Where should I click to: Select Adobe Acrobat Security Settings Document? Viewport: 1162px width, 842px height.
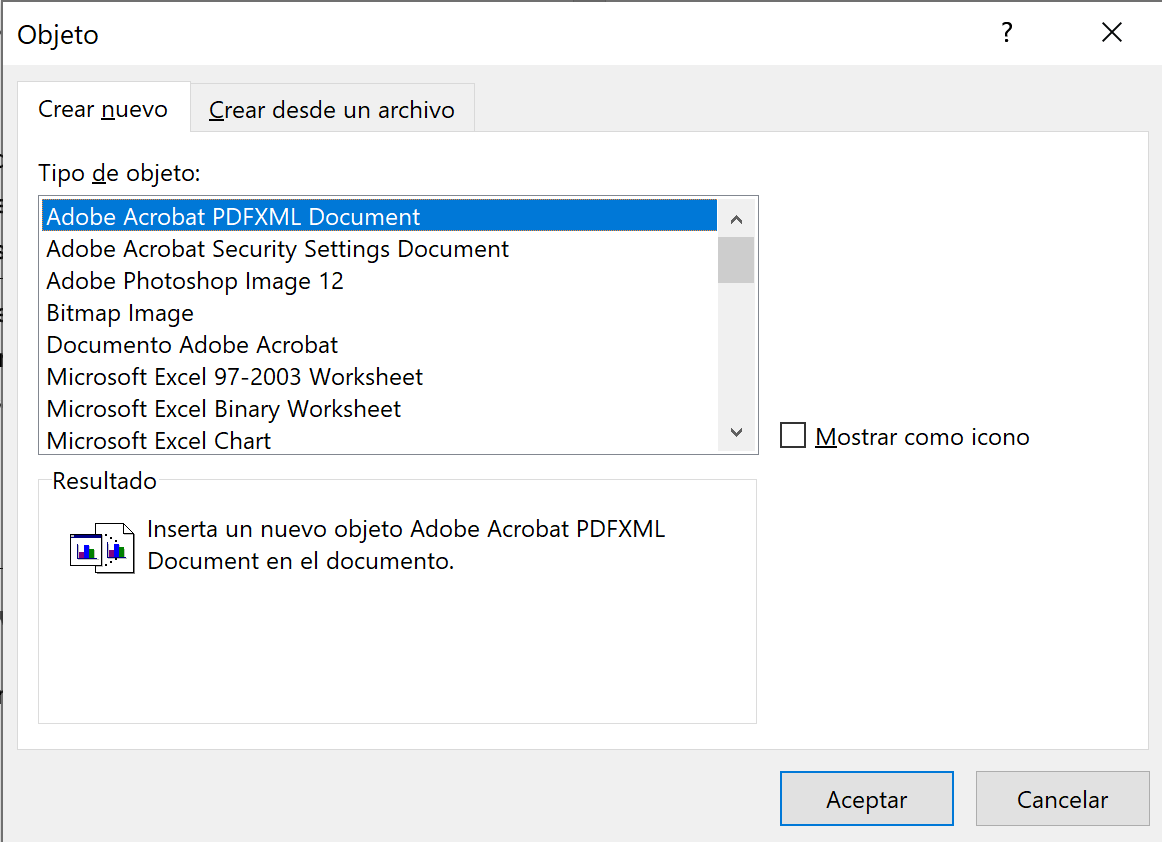tap(277, 249)
